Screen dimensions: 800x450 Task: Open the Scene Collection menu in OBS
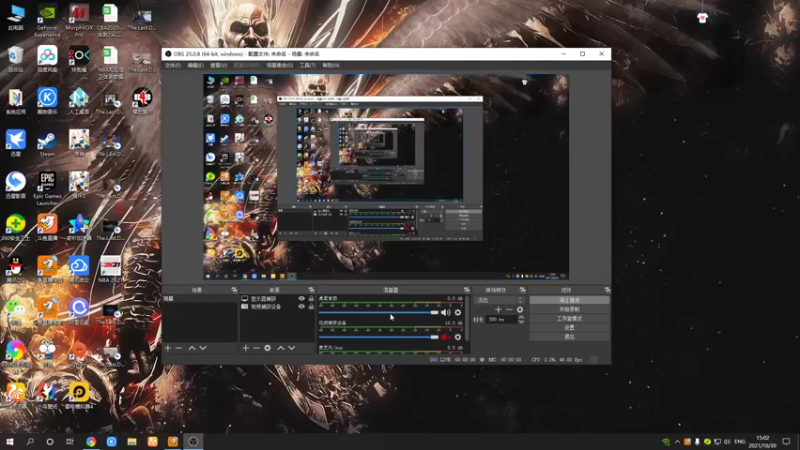point(280,65)
